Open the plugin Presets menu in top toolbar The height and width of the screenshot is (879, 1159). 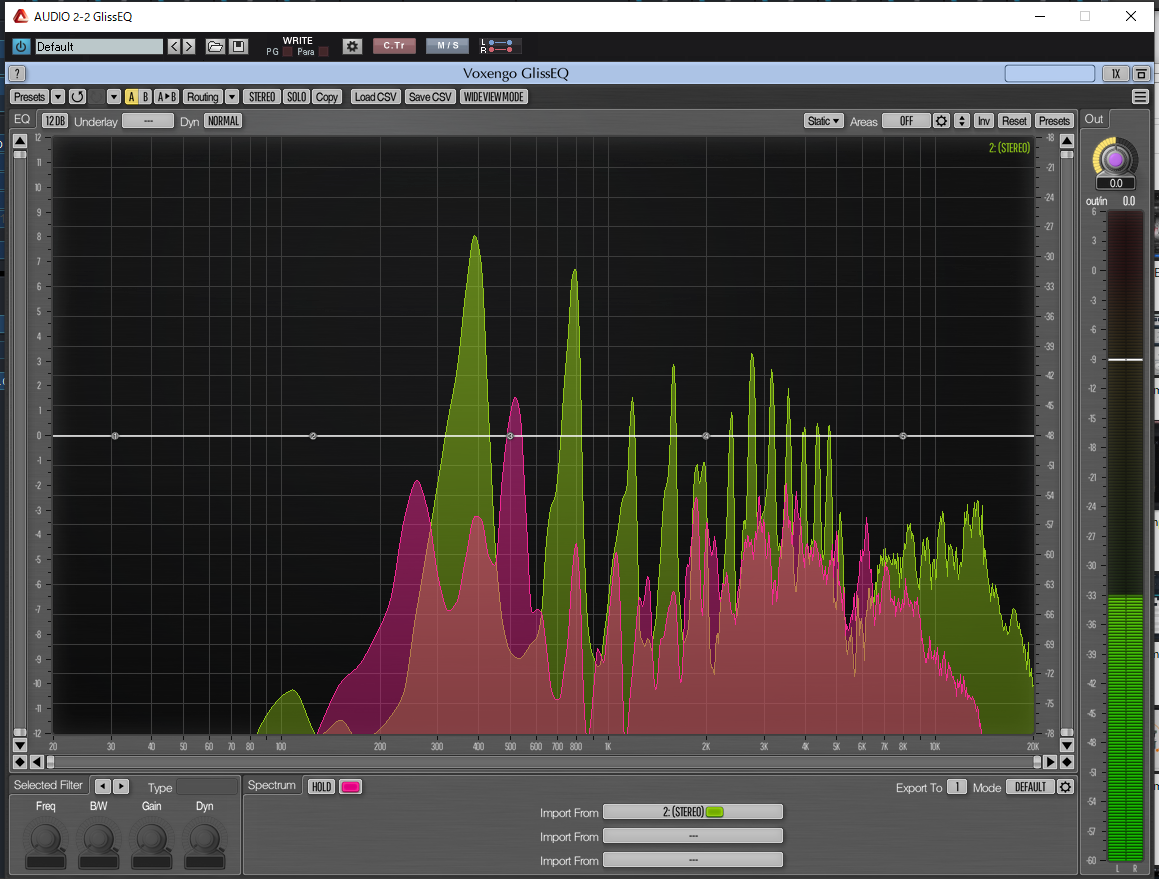pyautogui.click(x=30, y=97)
